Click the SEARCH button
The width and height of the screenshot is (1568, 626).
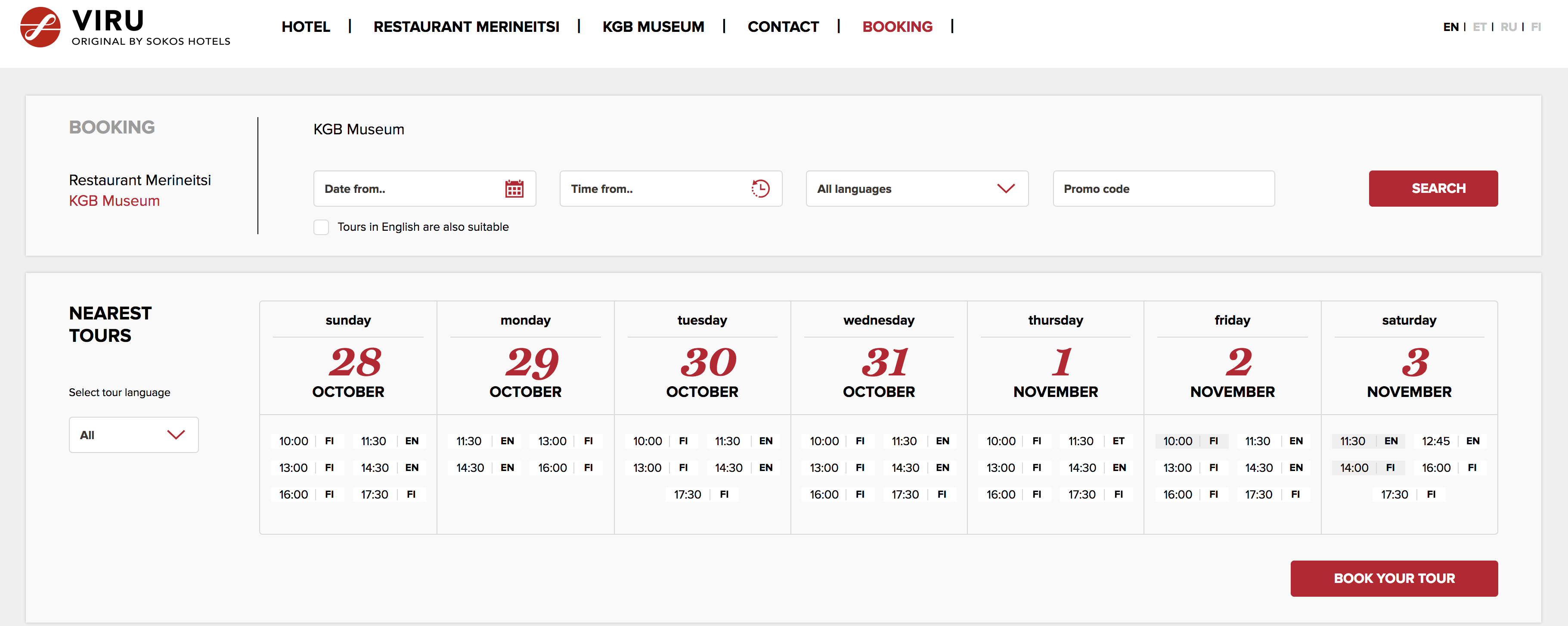[x=1434, y=189]
